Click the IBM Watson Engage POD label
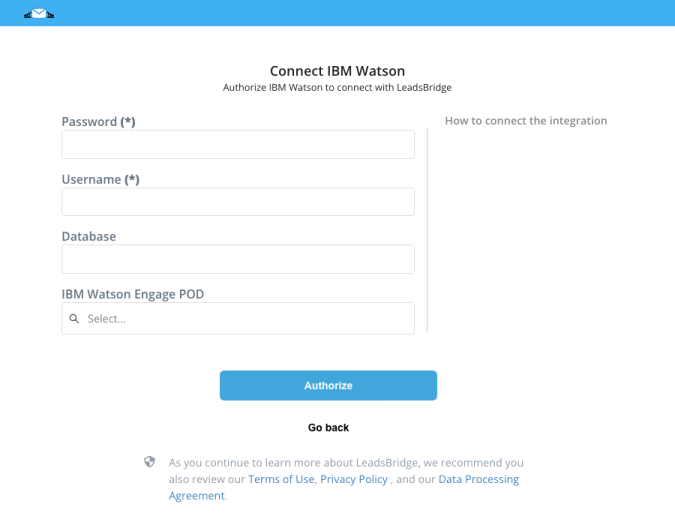The width and height of the screenshot is (675, 525). [133, 294]
